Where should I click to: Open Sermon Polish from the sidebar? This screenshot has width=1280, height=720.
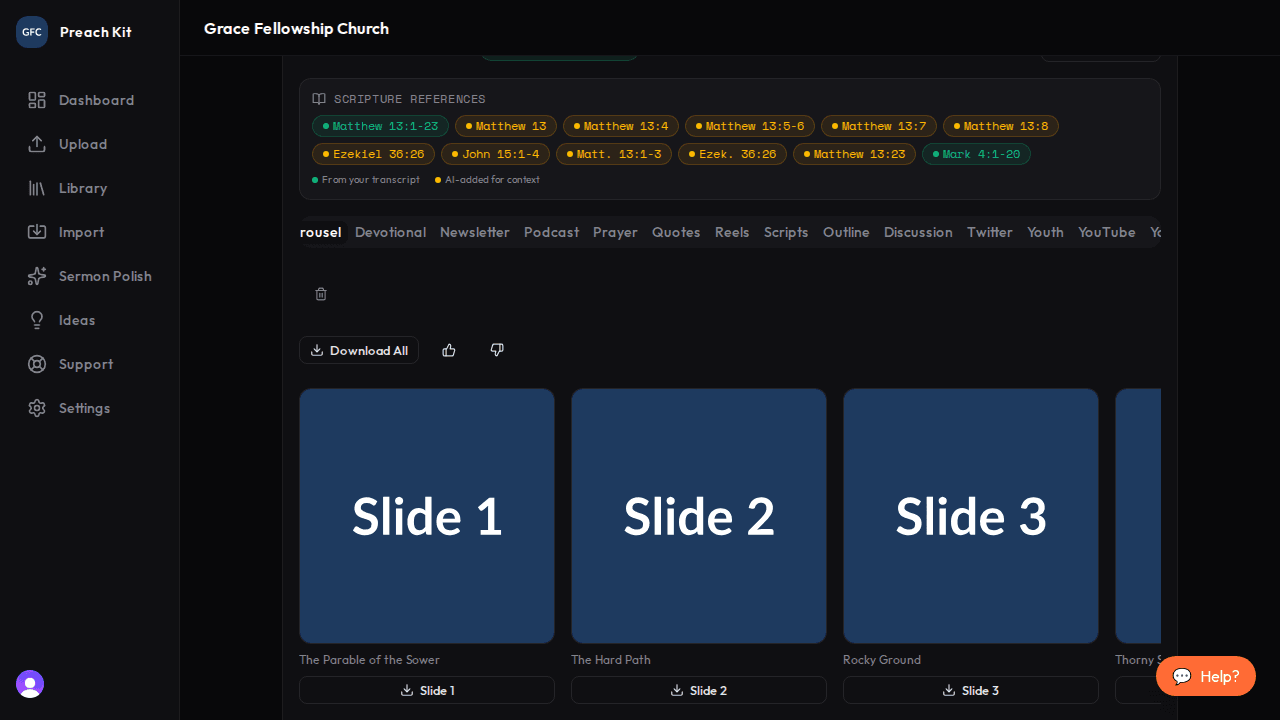37,276
